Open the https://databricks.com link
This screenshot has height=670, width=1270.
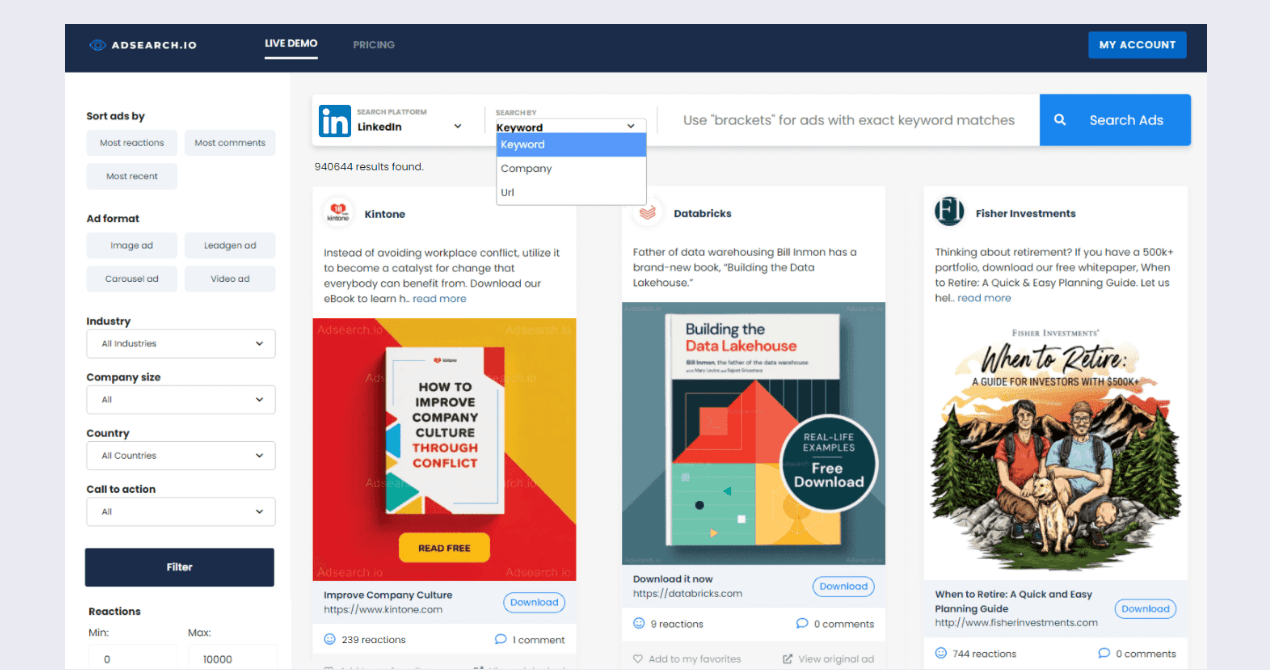tap(688, 594)
